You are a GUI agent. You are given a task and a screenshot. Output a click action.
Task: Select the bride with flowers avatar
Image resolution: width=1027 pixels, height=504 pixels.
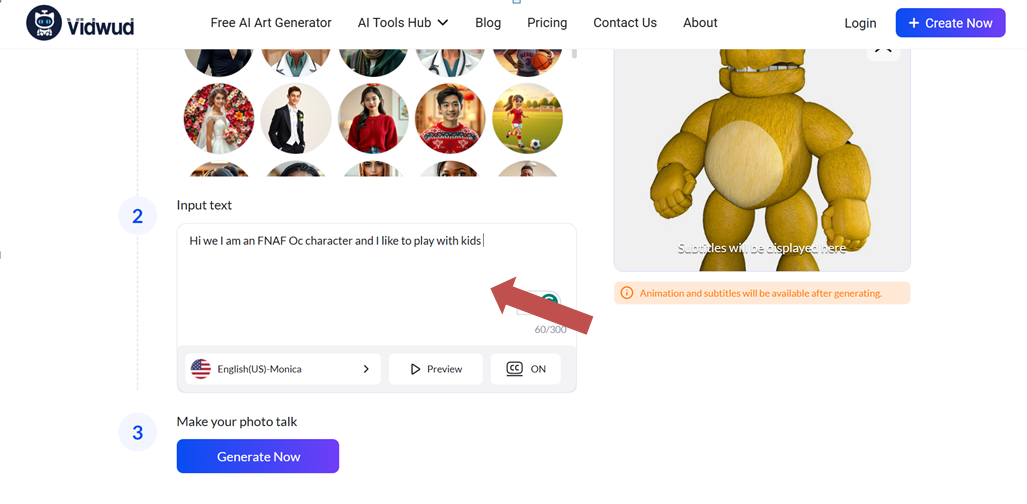point(219,119)
